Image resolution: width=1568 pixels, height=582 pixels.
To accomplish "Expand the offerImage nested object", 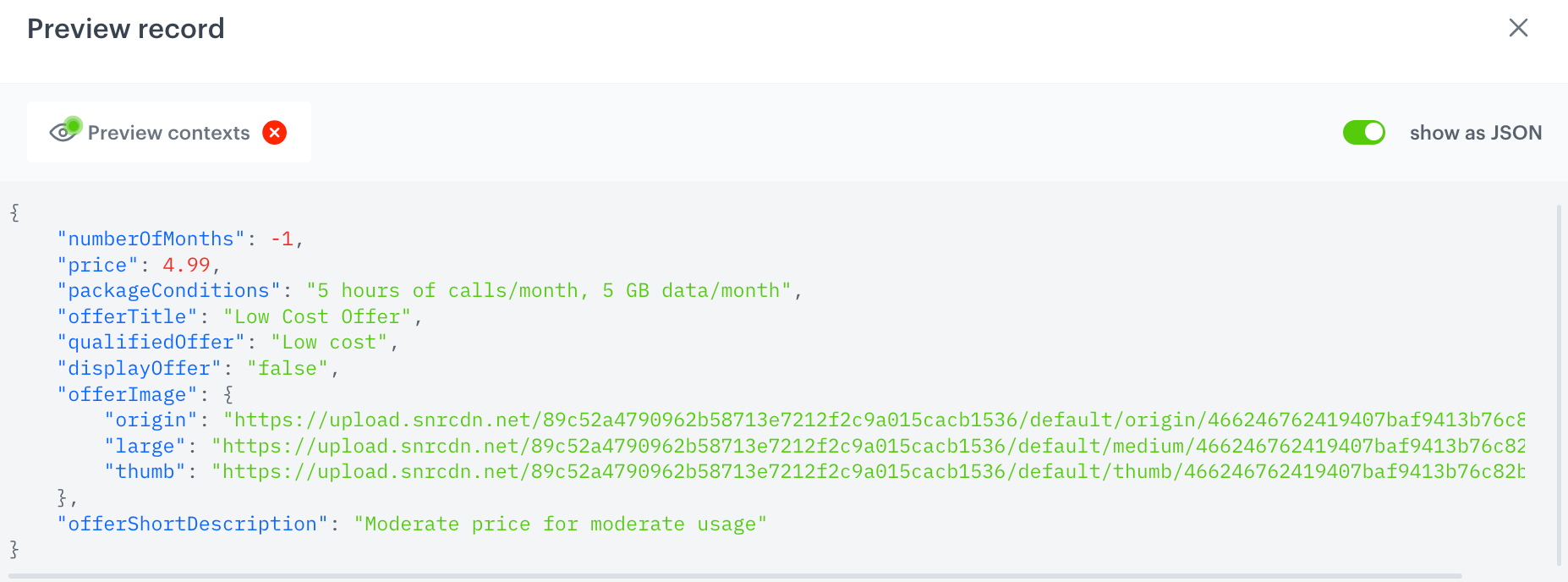I will (x=128, y=394).
